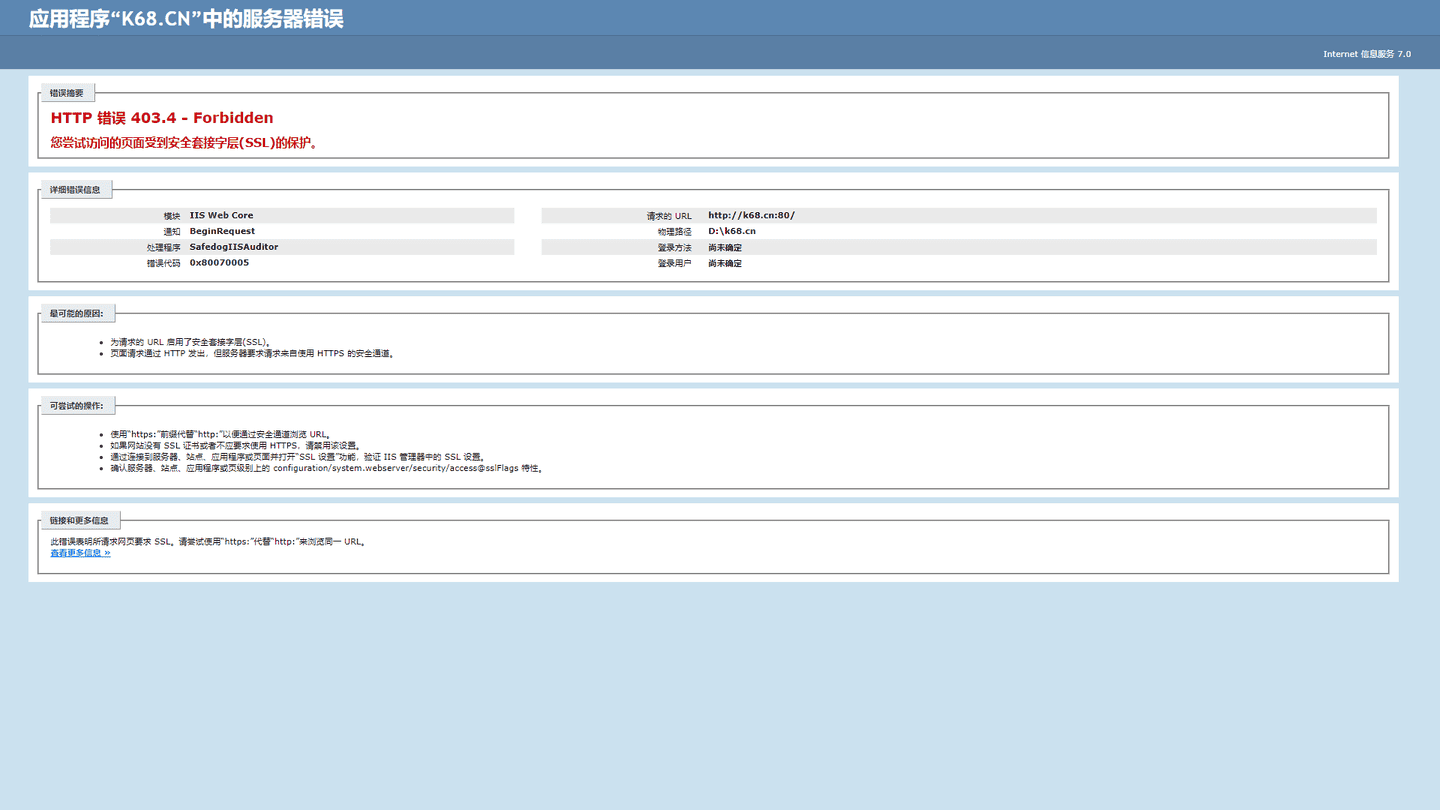The width and height of the screenshot is (1440, 810).
Task: Select the requested URL http://k68.cn:80/
Action: (752, 215)
